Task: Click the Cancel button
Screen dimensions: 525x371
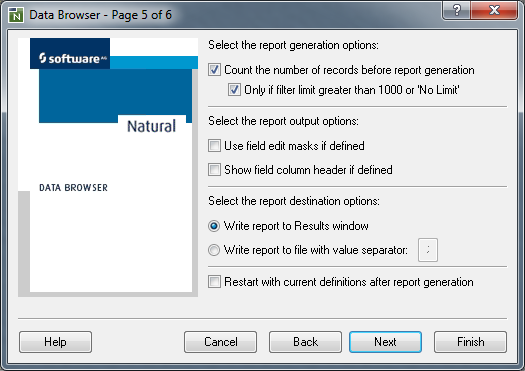Action: coord(221,342)
